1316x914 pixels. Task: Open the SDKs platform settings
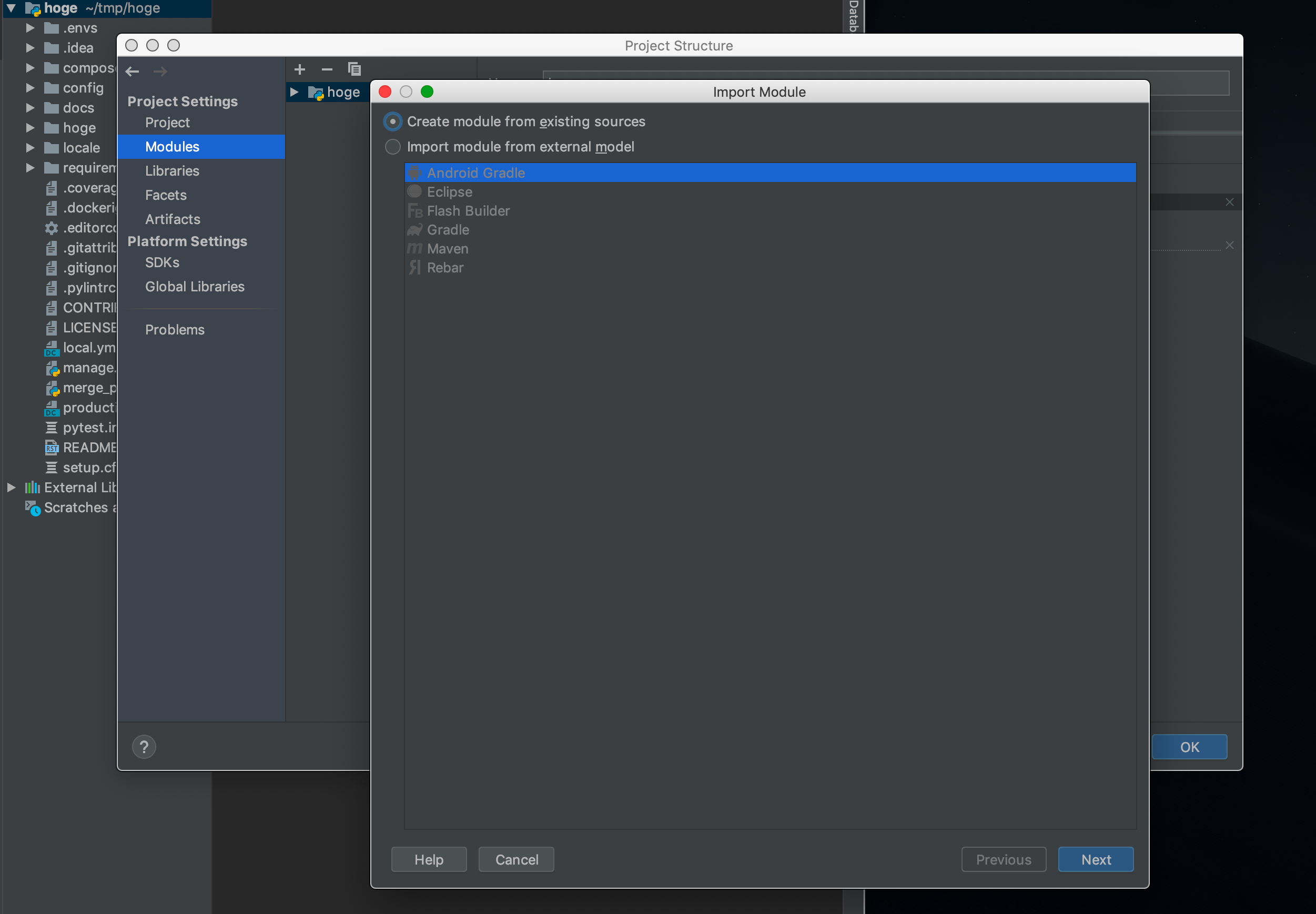162,262
